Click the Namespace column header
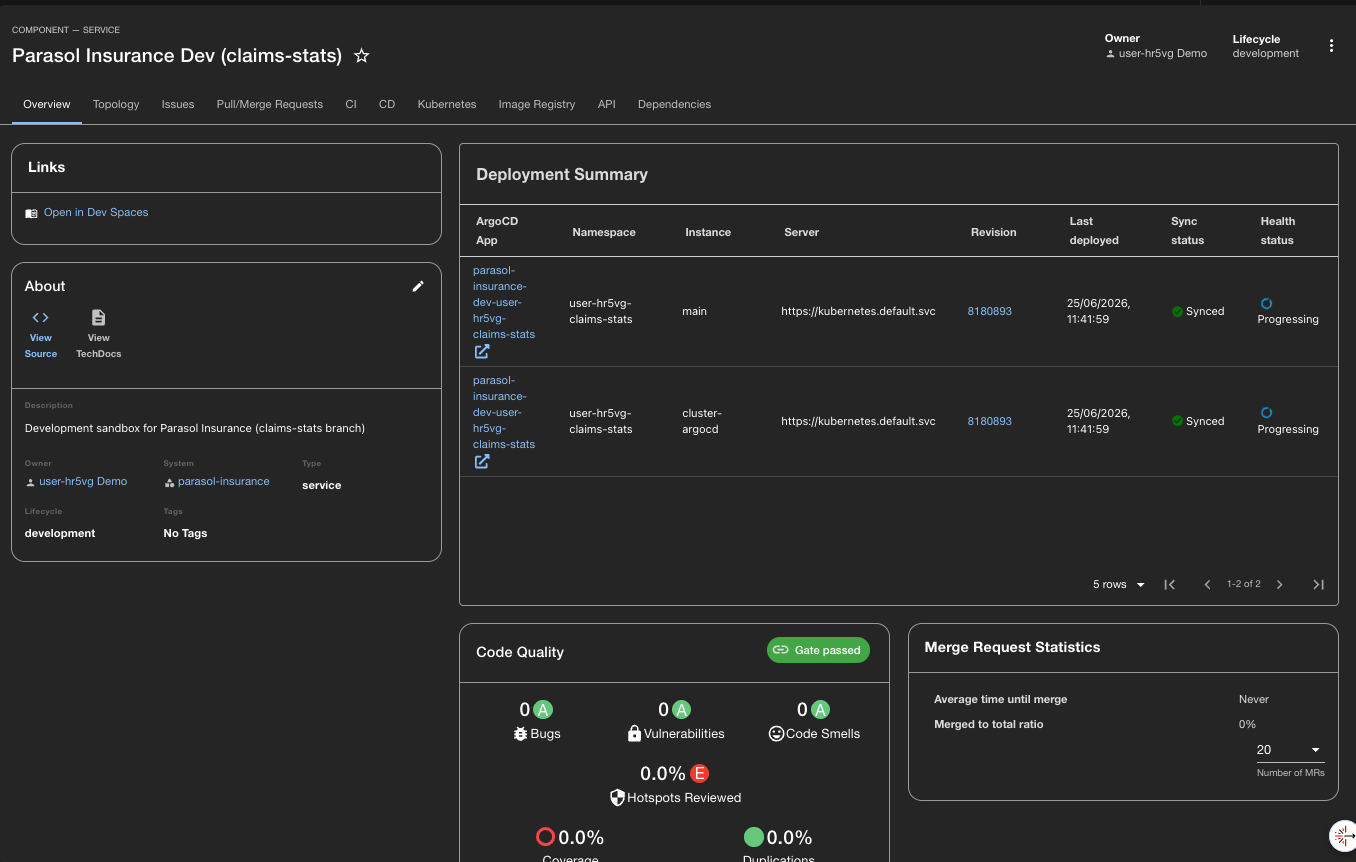The height and width of the screenshot is (862, 1356). pyautogui.click(x=604, y=232)
